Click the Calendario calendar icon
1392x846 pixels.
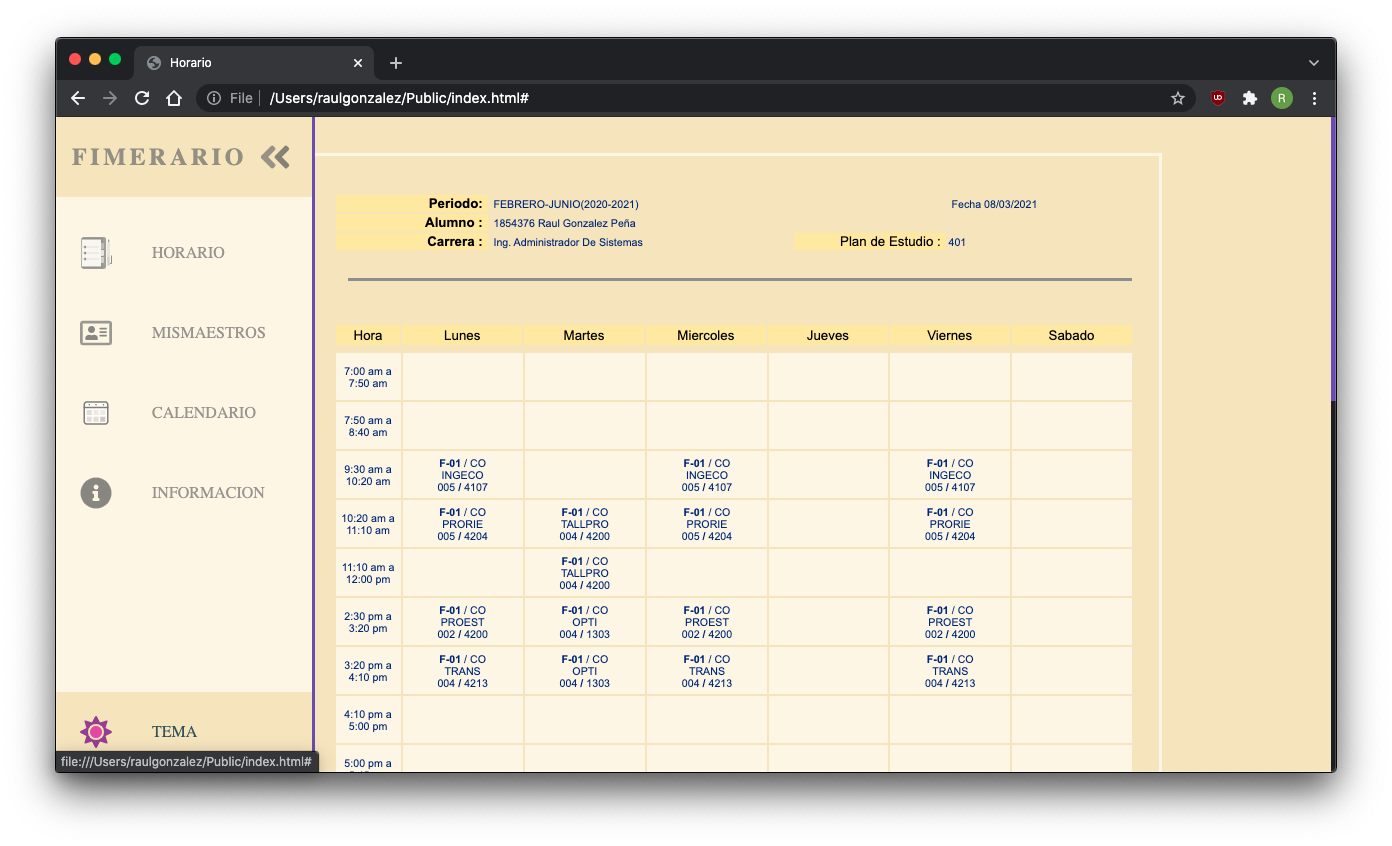(x=96, y=413)
